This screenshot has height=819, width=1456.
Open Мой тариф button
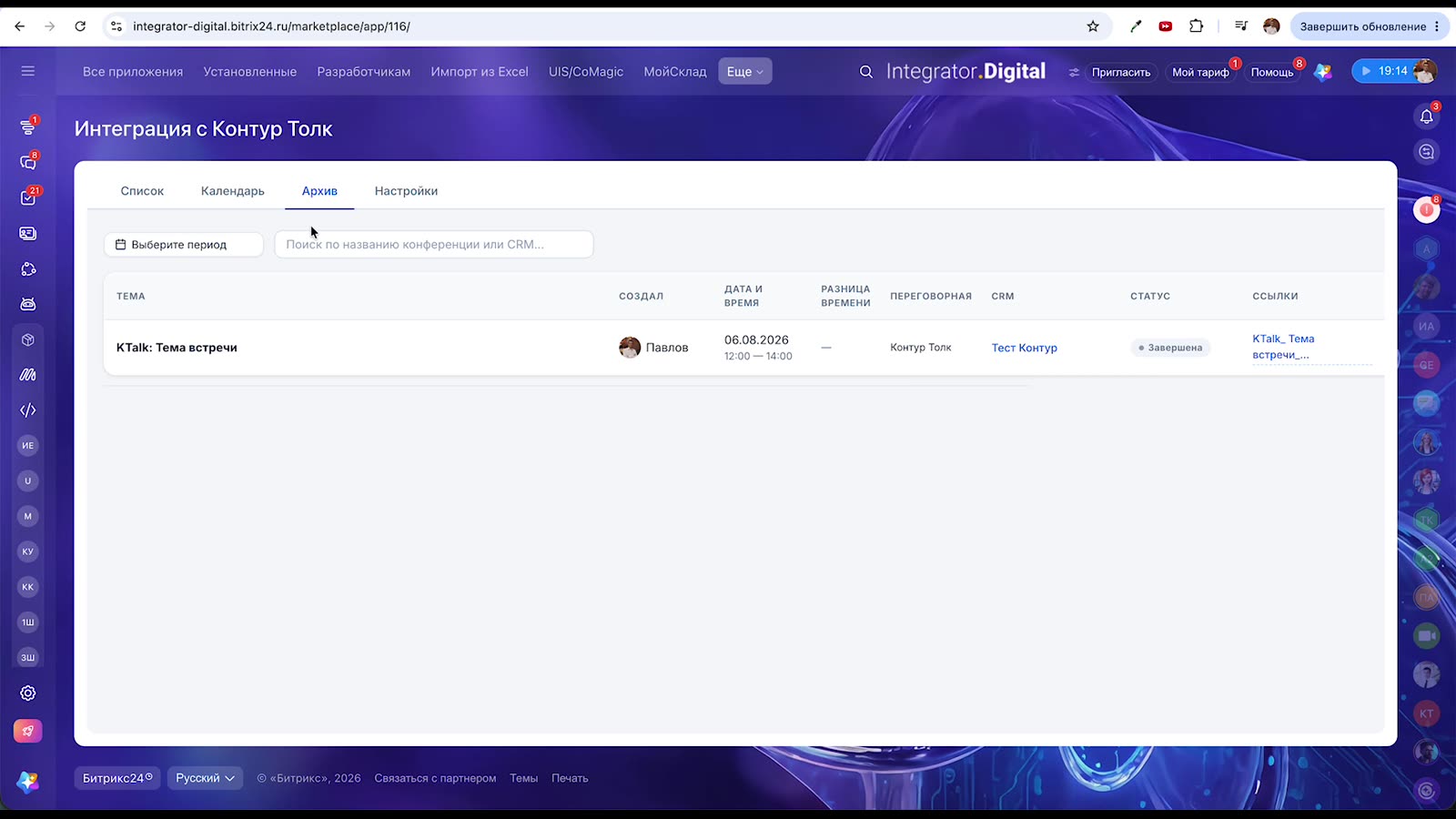pyautogui.click(x=1200, y=72)
